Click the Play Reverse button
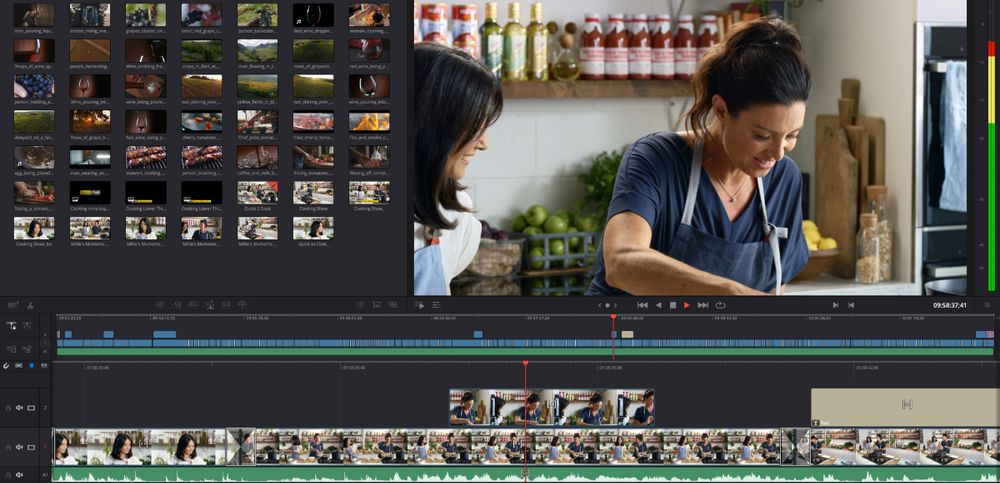1000x483 pixels. click(x=658, y=305)
